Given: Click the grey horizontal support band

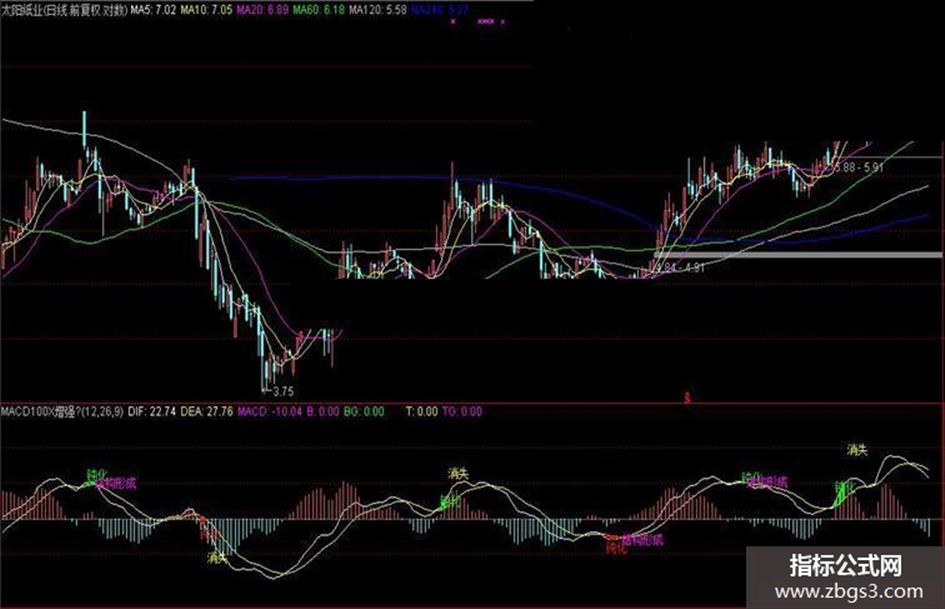Looking at the screenshot, I should coord(799,255).
